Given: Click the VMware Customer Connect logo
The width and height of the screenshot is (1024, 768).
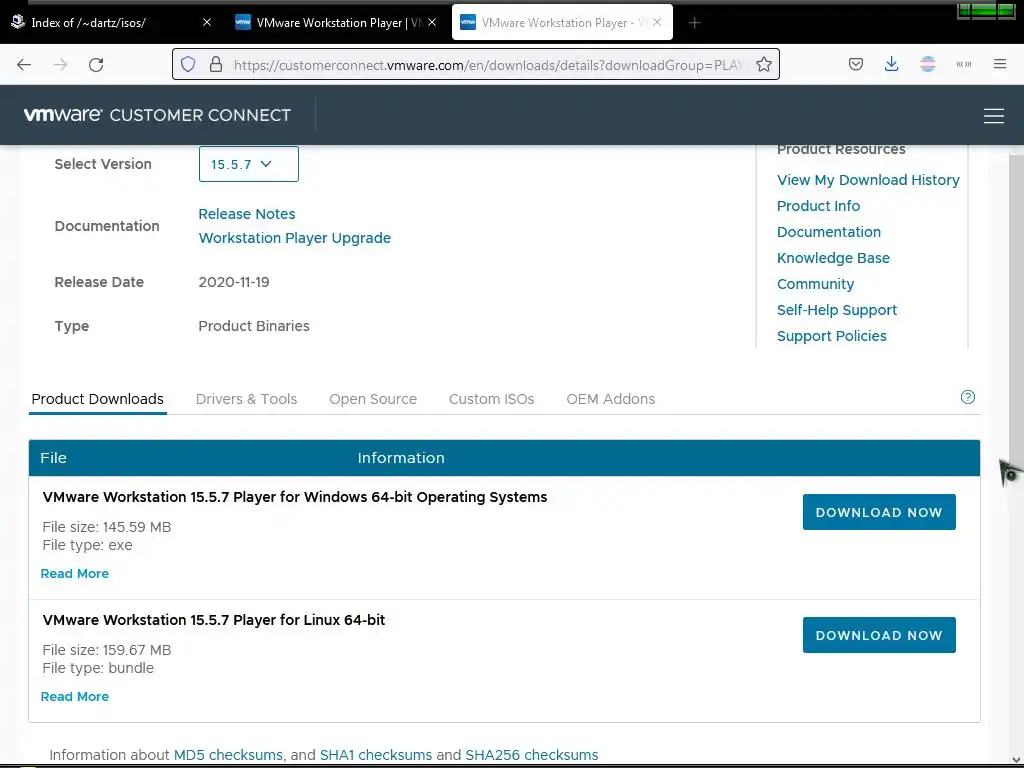Looking at the screenshot, I should [157, 115].
